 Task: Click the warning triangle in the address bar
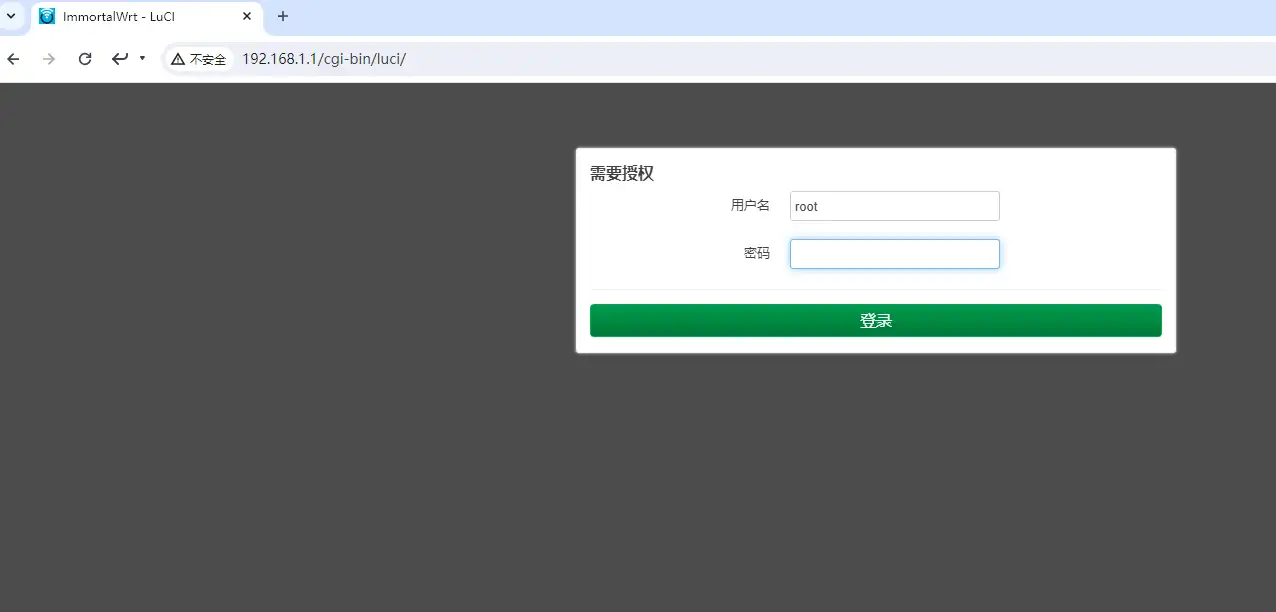point(178,59)
